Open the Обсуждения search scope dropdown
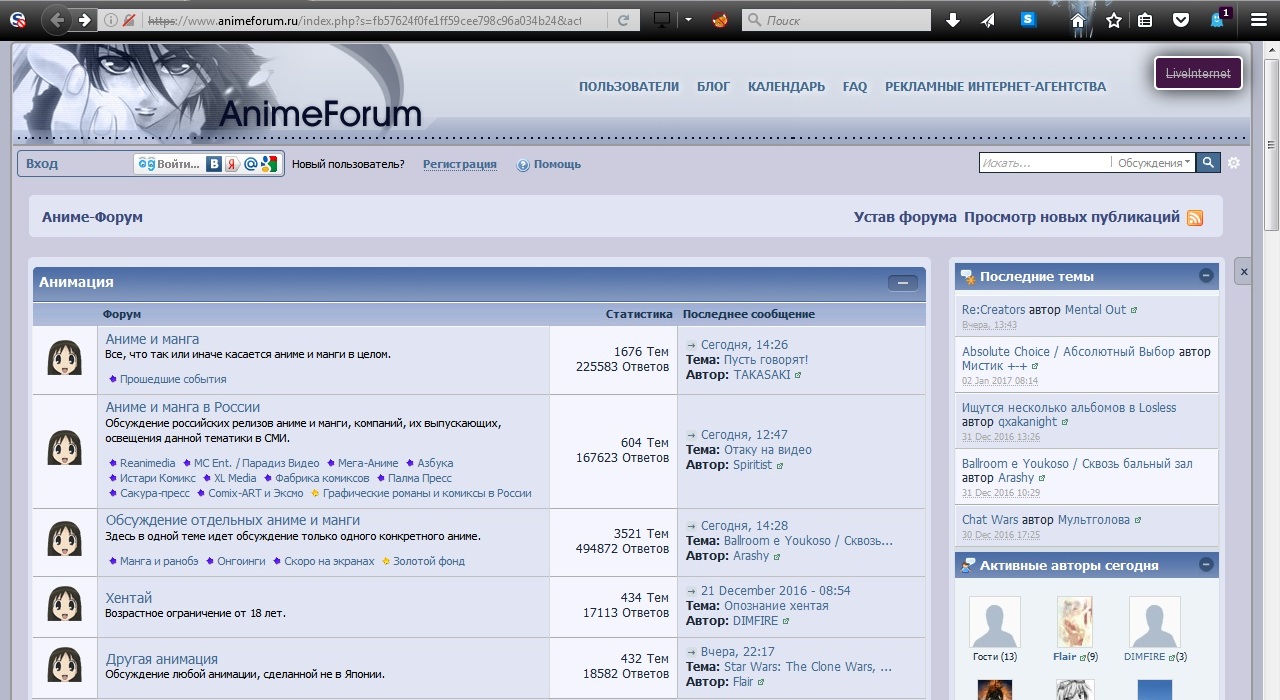1280x700 pixels. [x=1154, y=163]
